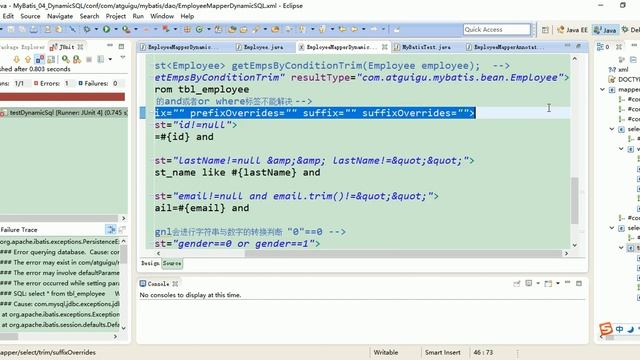Click the Display Selected Console icon
Image resolution: width=640 pixels, height=360 pixels.
tap(529, 283)
